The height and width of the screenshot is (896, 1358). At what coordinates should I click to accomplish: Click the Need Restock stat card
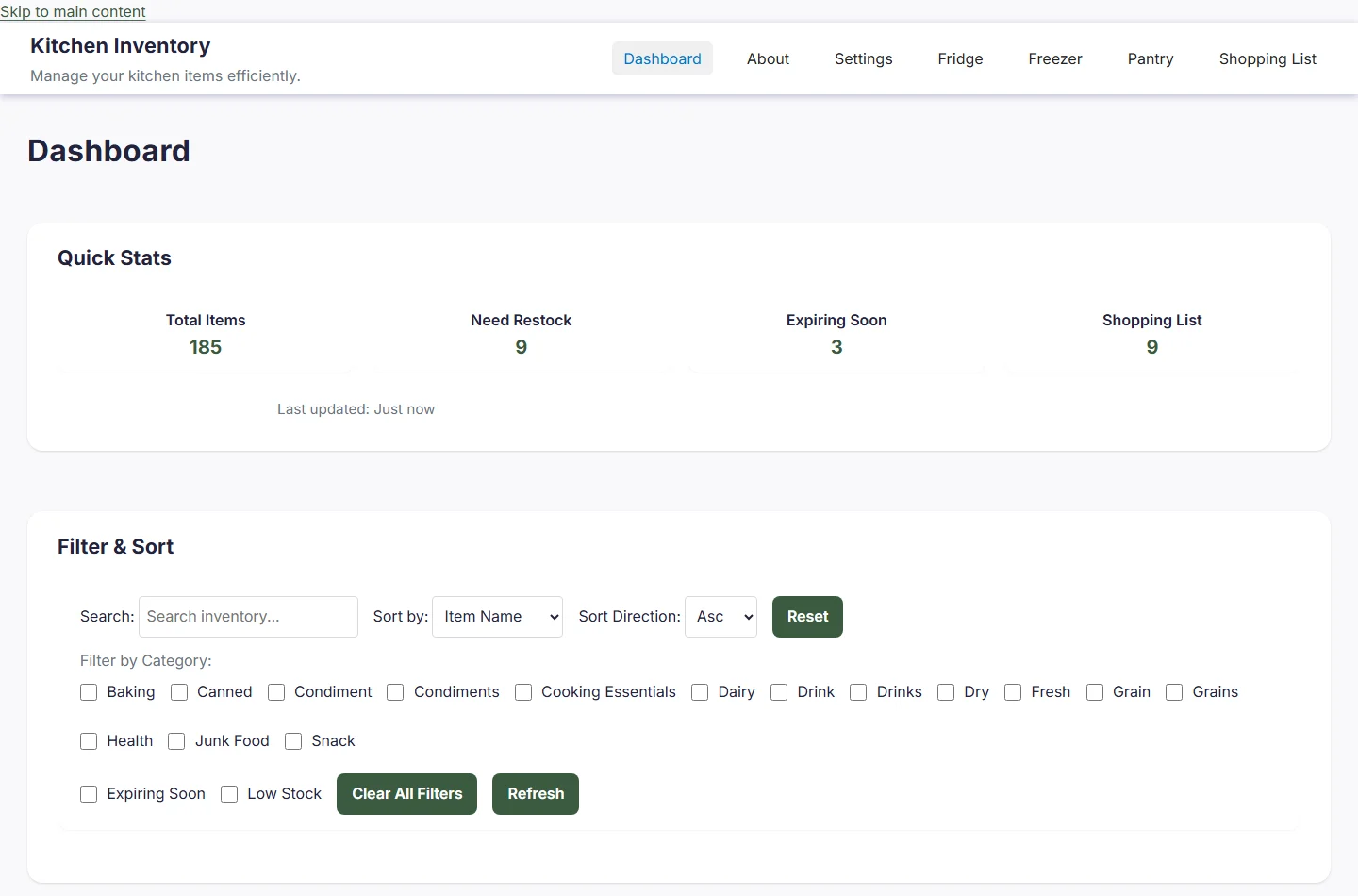click(x=522, y=334)
